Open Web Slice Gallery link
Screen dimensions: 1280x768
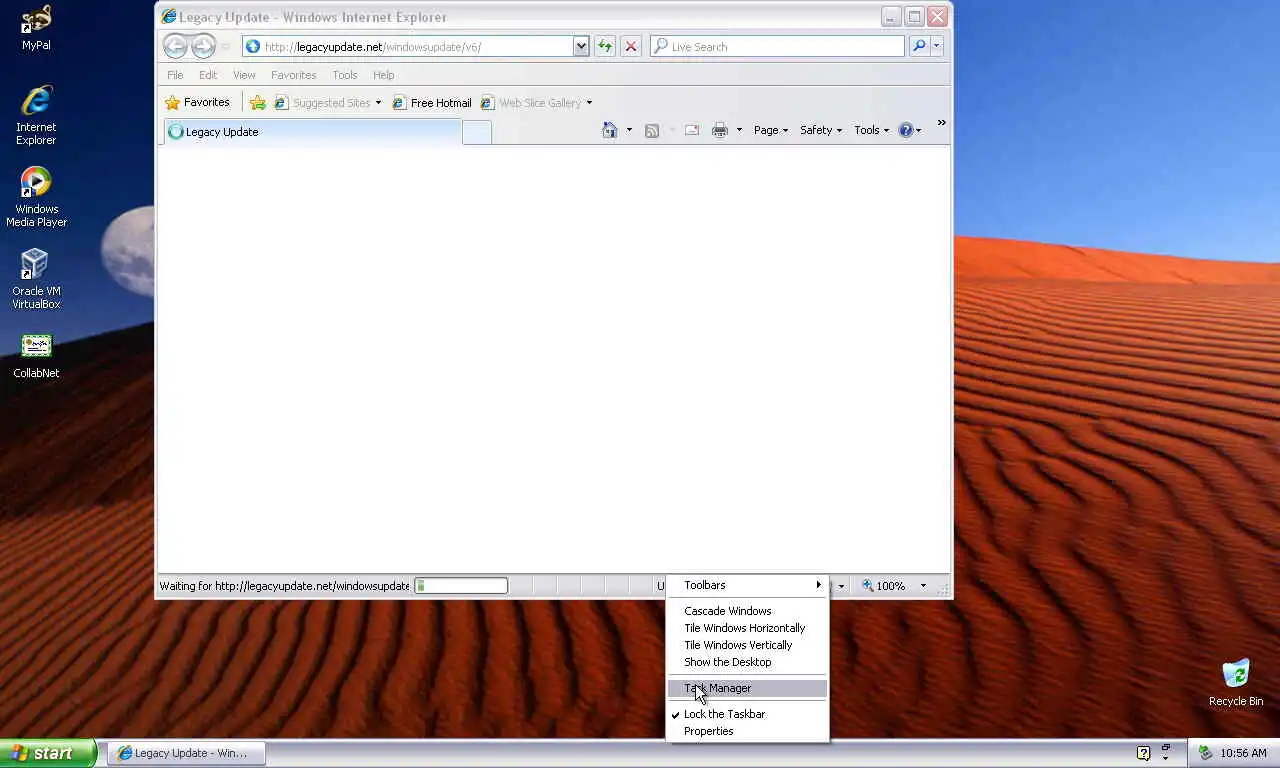click(x=536, y=102)
